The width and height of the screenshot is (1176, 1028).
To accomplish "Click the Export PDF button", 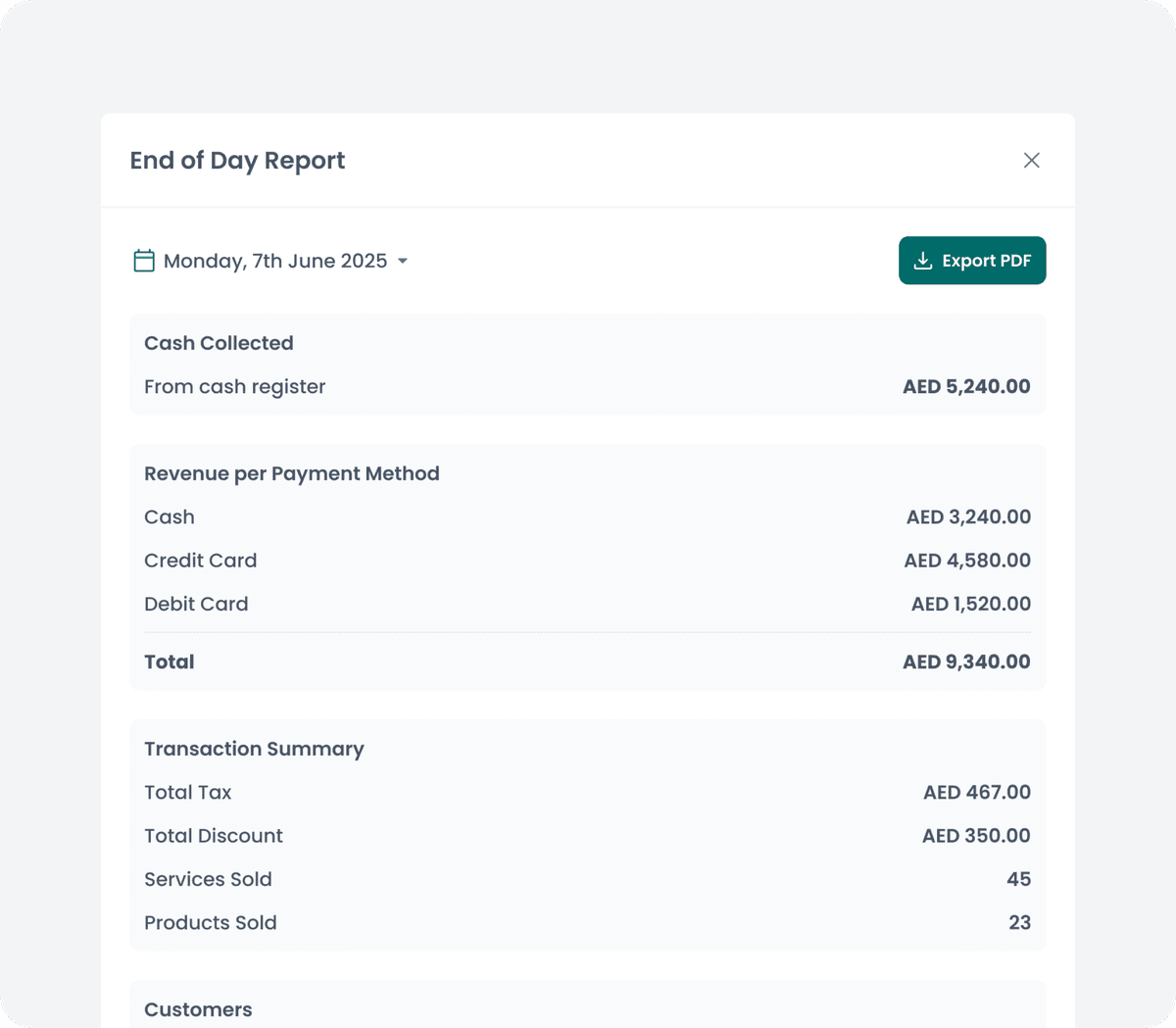I will pyautogui.click(x=972, y=261).
